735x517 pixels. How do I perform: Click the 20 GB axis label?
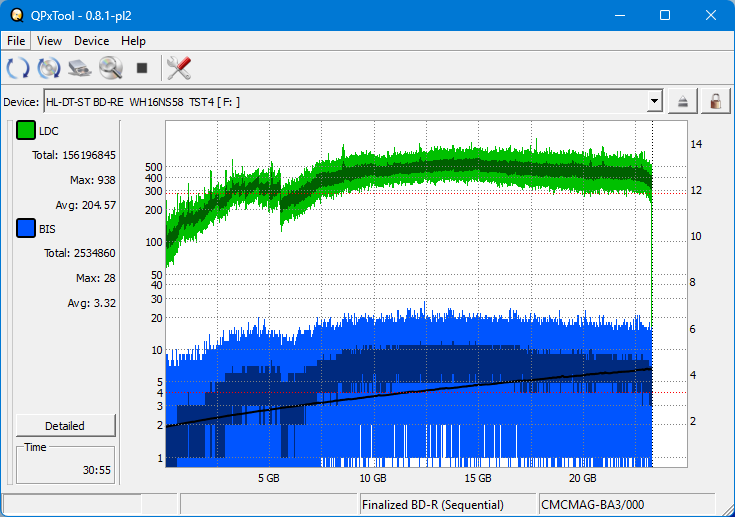pyautogui.click(x=582, y=478)
